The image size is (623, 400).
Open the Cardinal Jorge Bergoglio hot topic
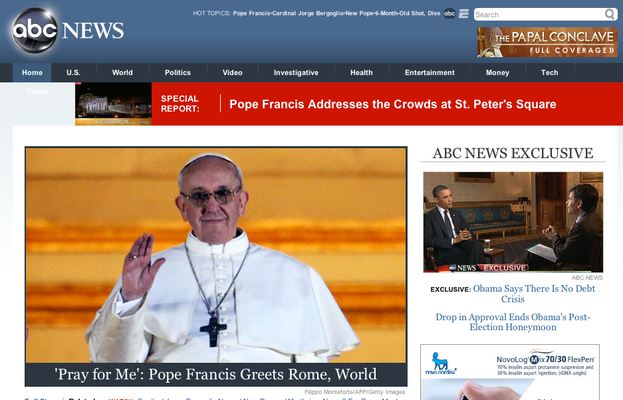click(x=308, y=14)
